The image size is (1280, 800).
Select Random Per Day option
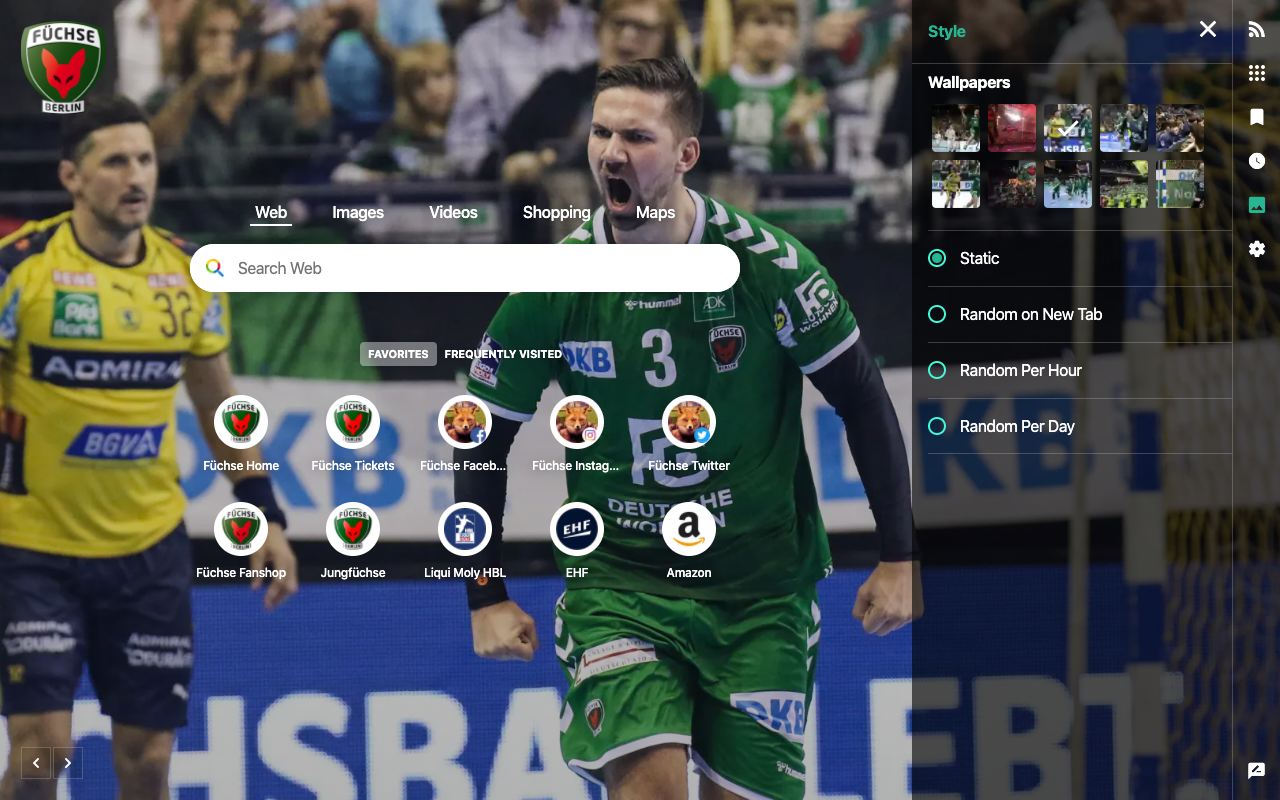click(1080, 426)
